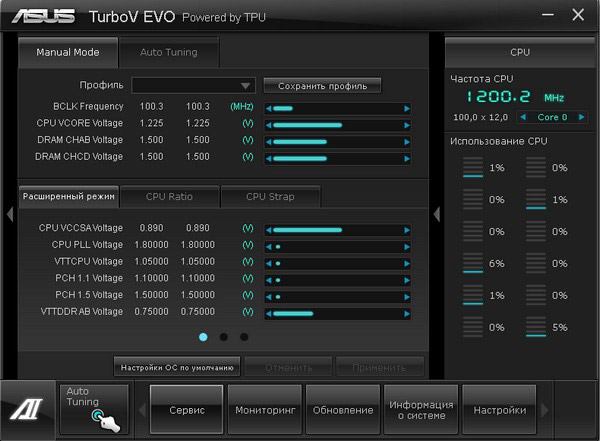Viewport: 600px width, 441px height.
Task: Open the Настройки menu button
Action: [x=499, y=410]
